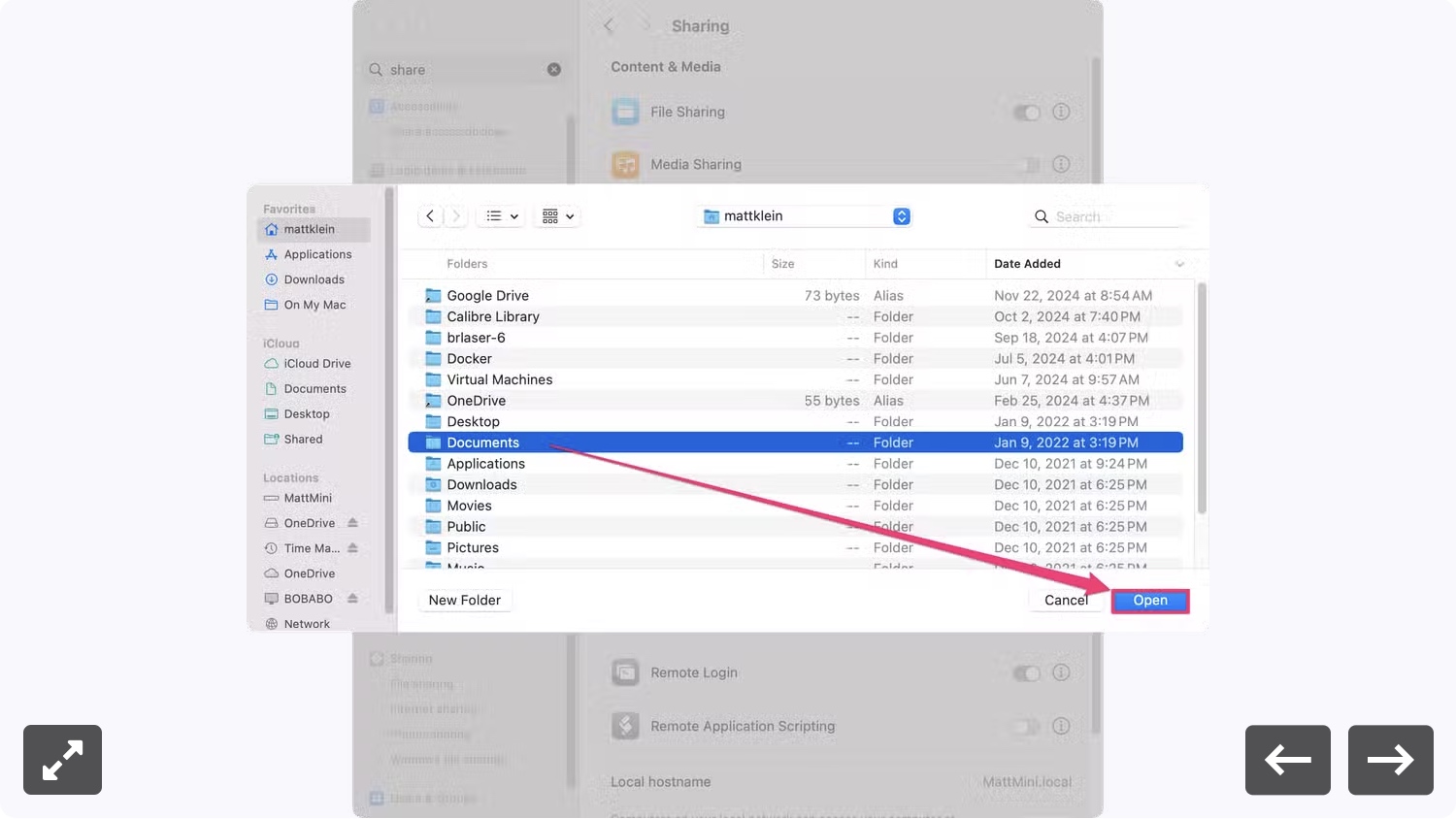Screen dimensions: 1456x819
Task: Toggle Date Added sort order chevron
Action: 1179,264
